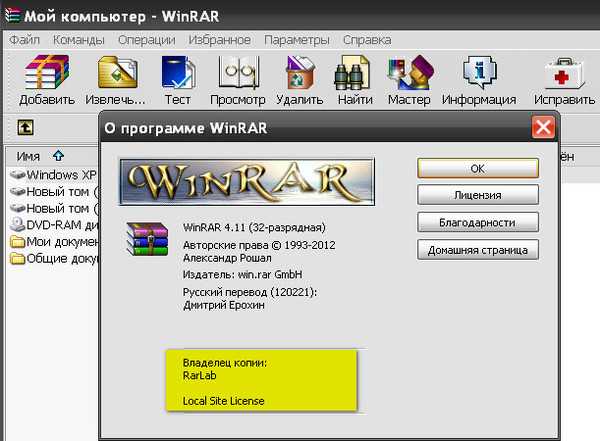Open the Файл menu
Screen dimensions: 600x441
click(x=24, y=40)
